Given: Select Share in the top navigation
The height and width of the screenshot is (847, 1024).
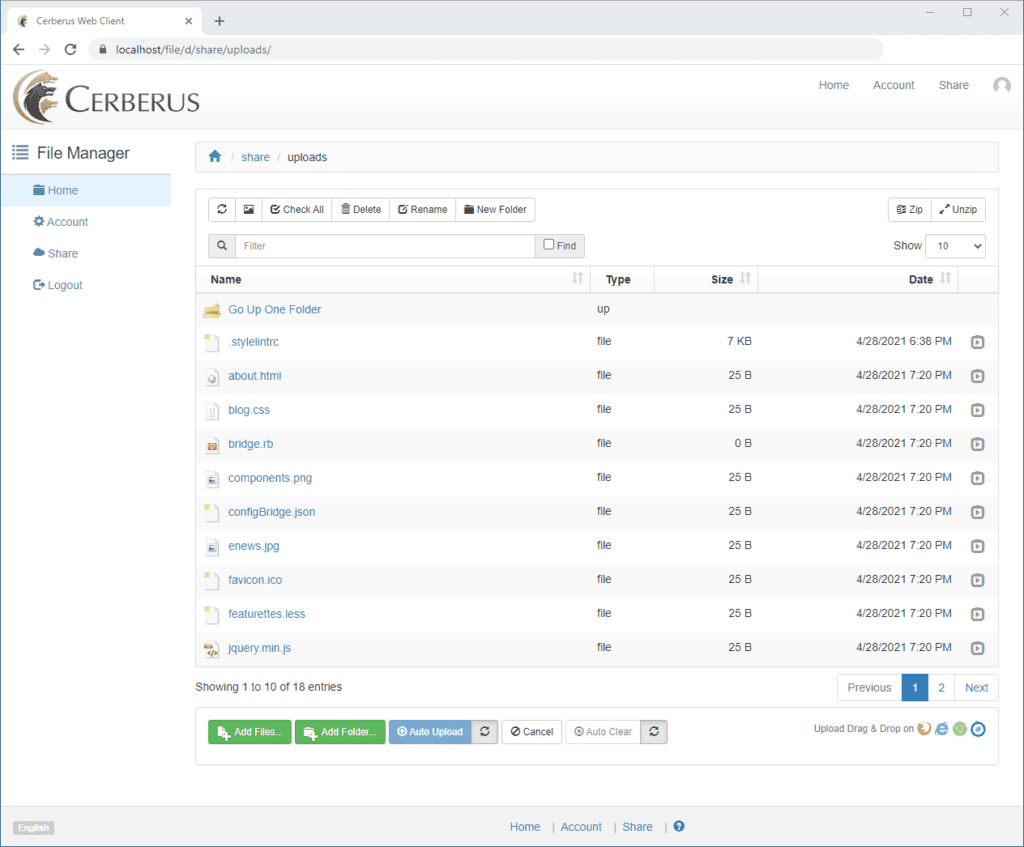Looking at the screenshot, I should (952, 85).
